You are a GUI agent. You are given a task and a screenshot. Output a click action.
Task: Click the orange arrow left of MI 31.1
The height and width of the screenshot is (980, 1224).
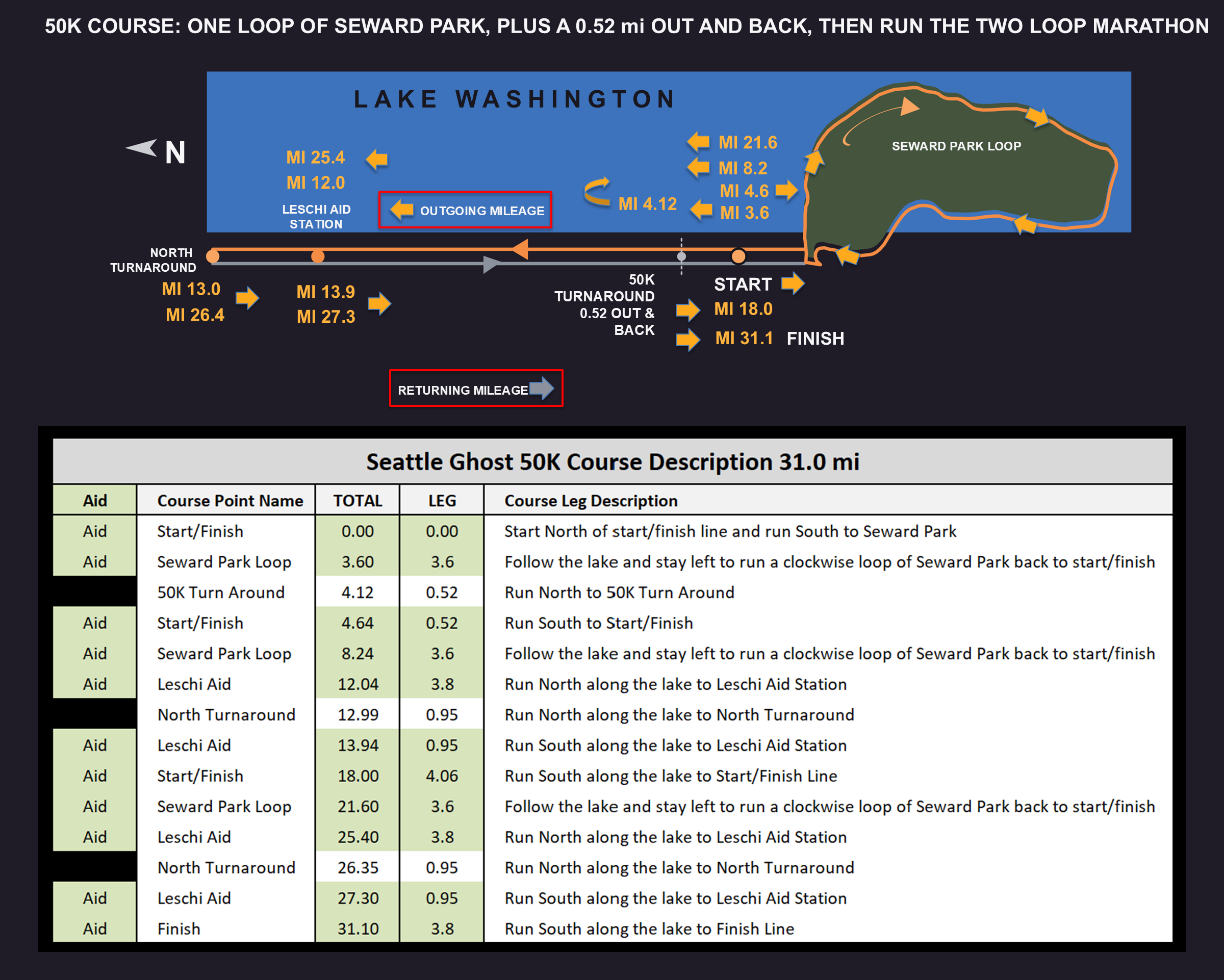click(688, 340)
